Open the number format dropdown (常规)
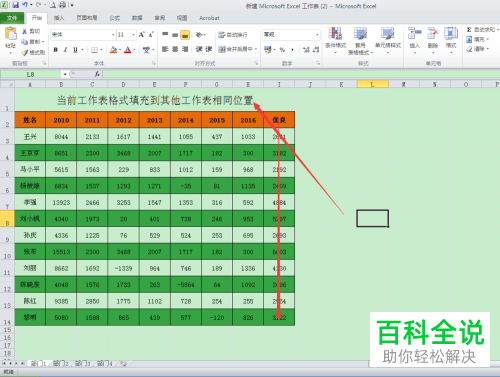500x377 pixels. pyautogui.click(x=317, y=35)
